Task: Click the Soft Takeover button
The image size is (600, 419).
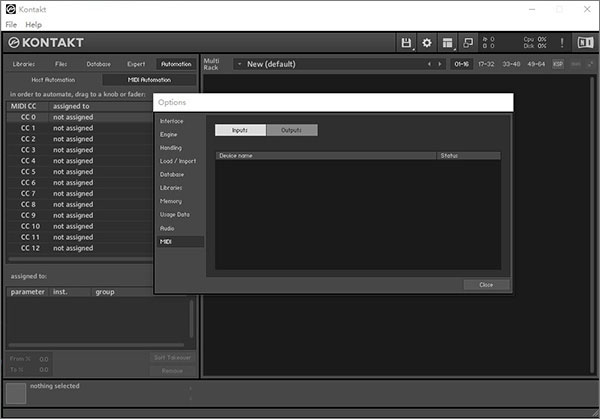Action: tap(172, 358)
